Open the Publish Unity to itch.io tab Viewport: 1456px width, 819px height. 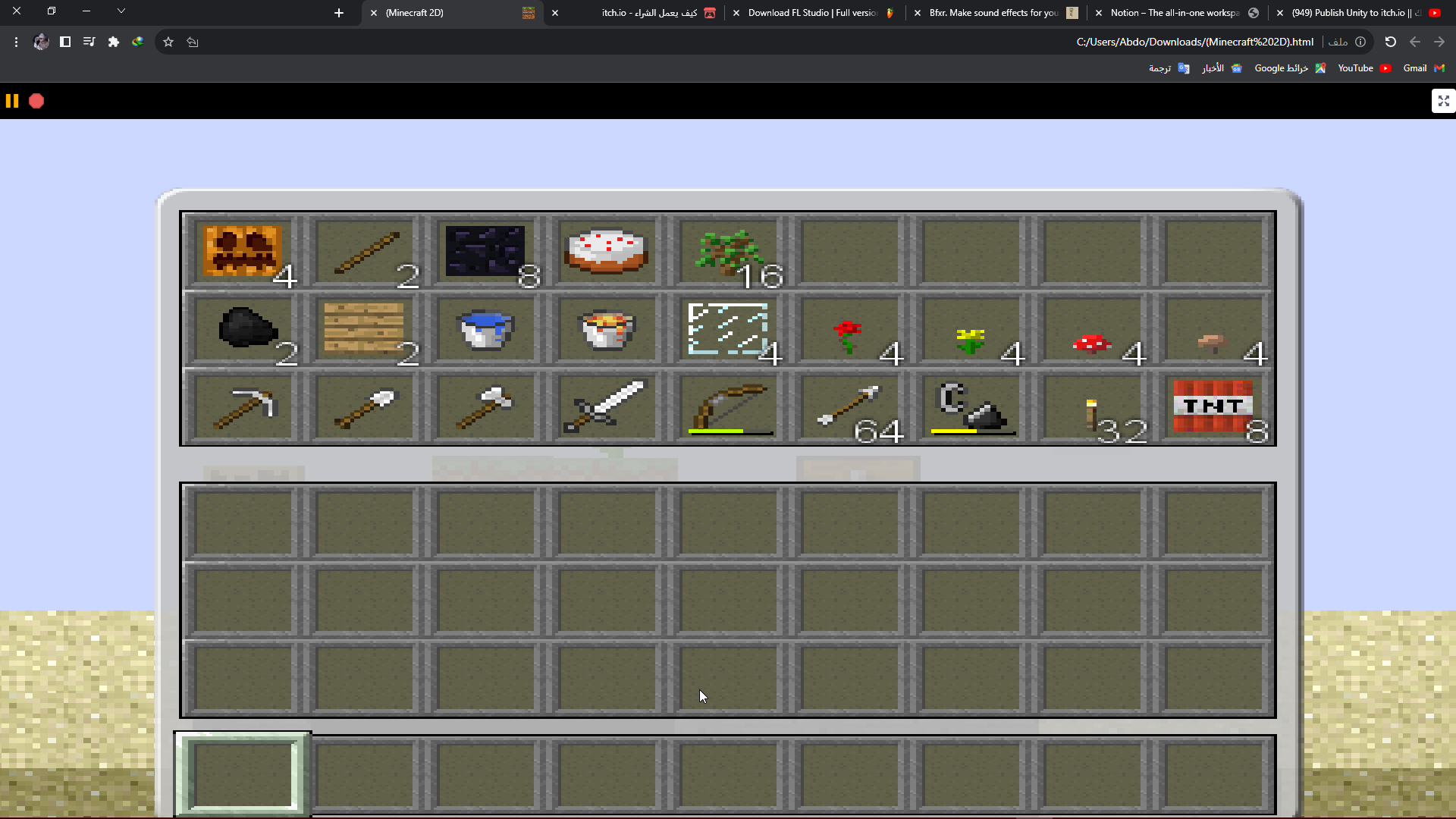tap(1360, 13)
